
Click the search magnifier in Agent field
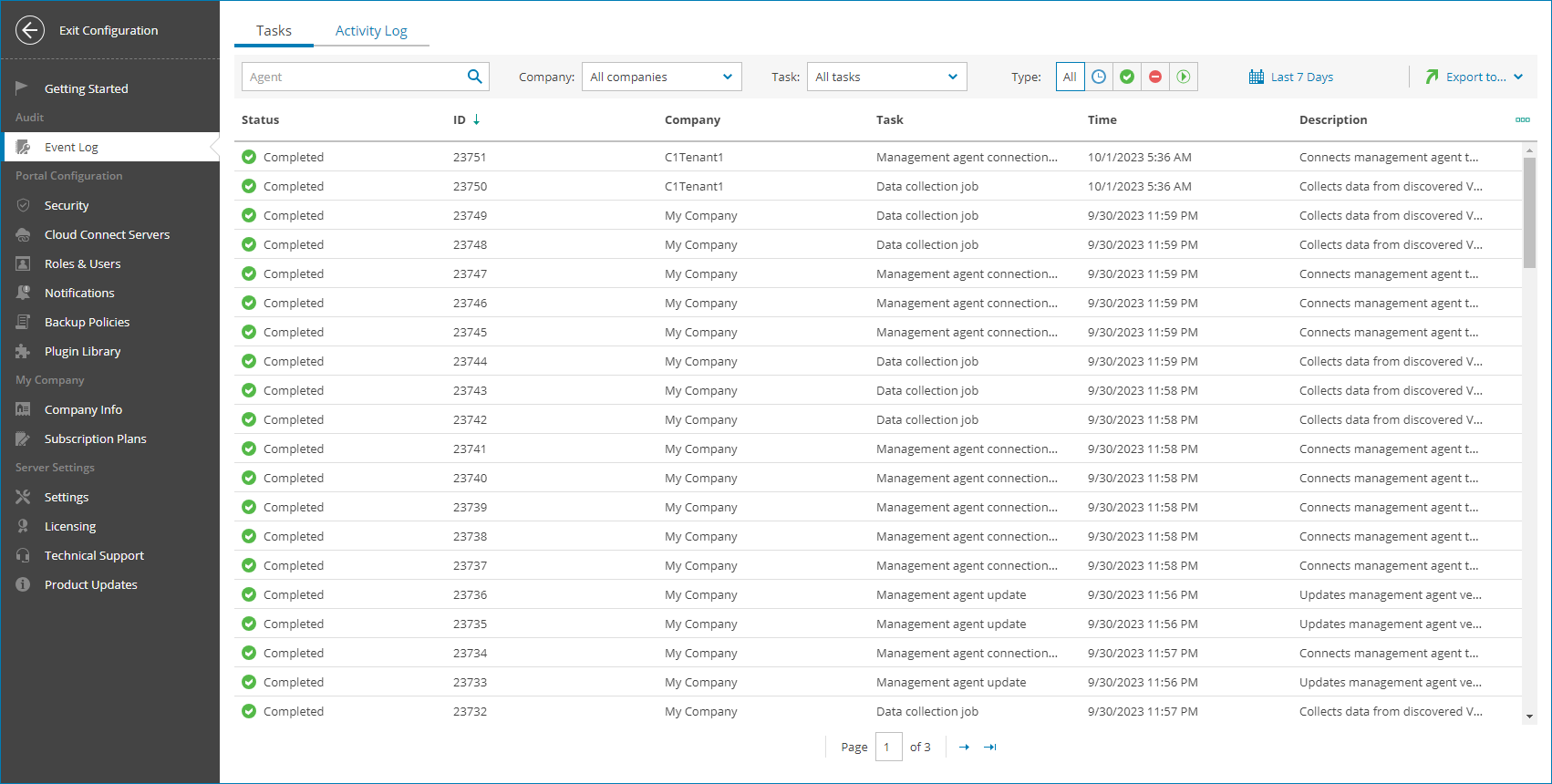tap(474, 77)
